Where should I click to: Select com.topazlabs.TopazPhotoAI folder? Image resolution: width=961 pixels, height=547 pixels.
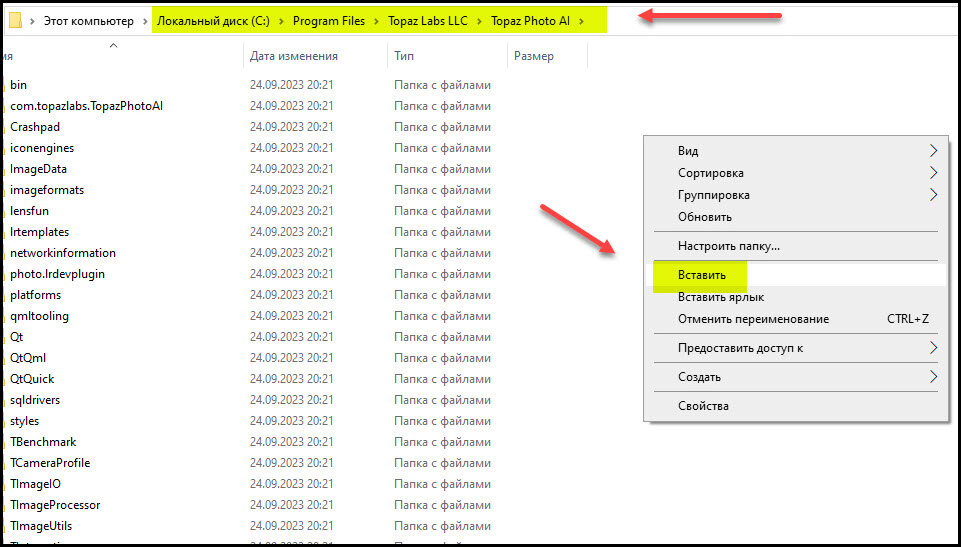pyautogui.click(x=86, y=106)
